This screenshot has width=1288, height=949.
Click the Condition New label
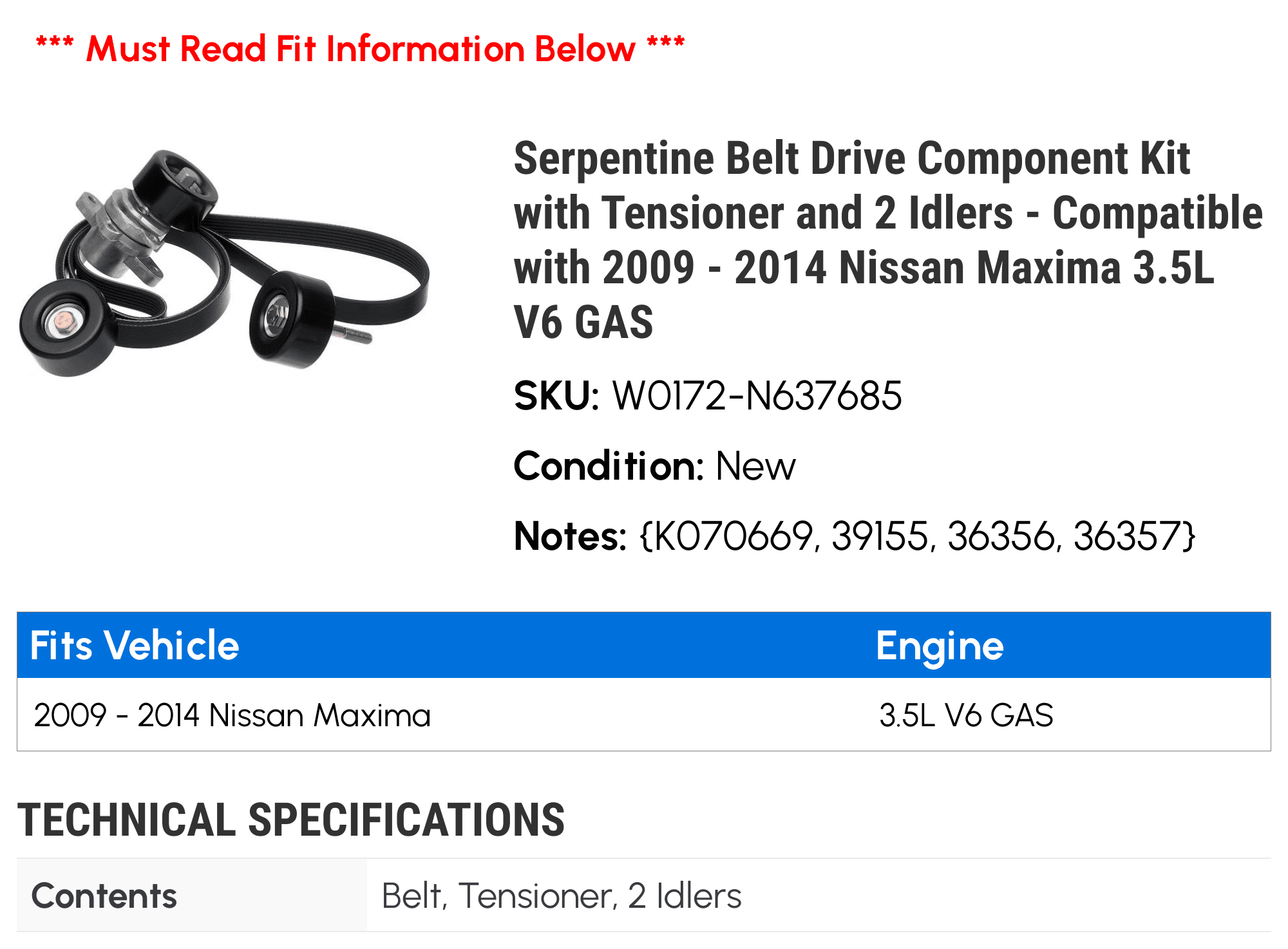pos(654,465)
